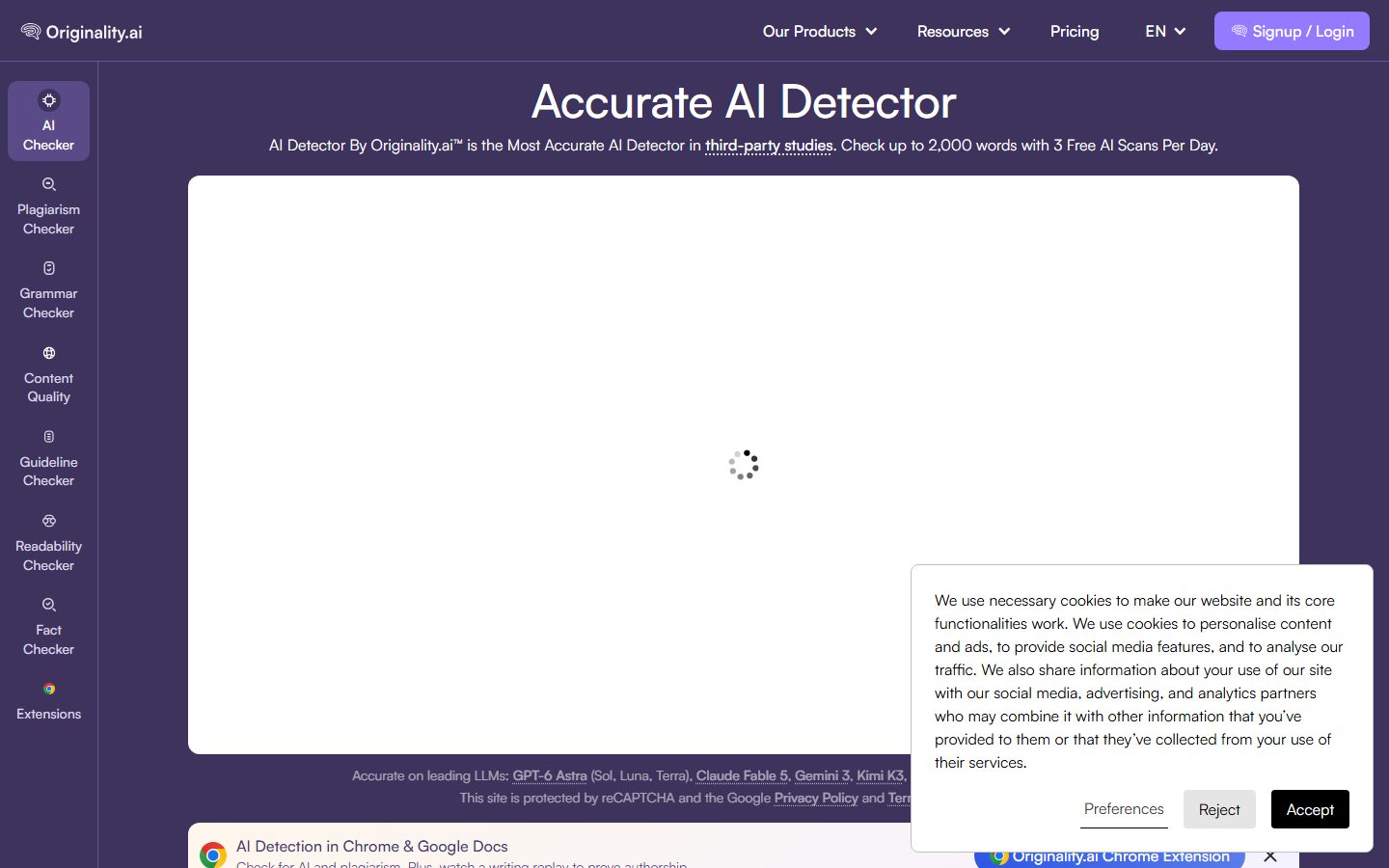1389x868 pixels.
Task: Click the Readability Checker sidebar label
Action: pos(48,556)
